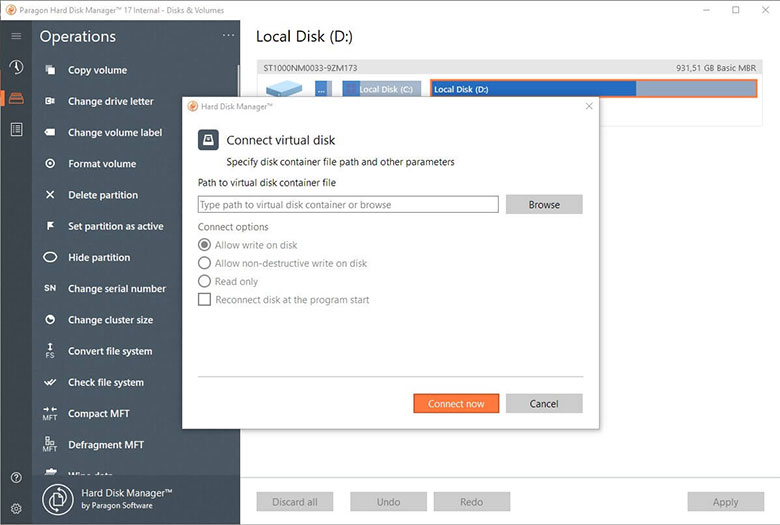Viewport: 780px width, 525px height.
Task: Select the Disks & Volumes sidebar icon
Action: [16, 98]
